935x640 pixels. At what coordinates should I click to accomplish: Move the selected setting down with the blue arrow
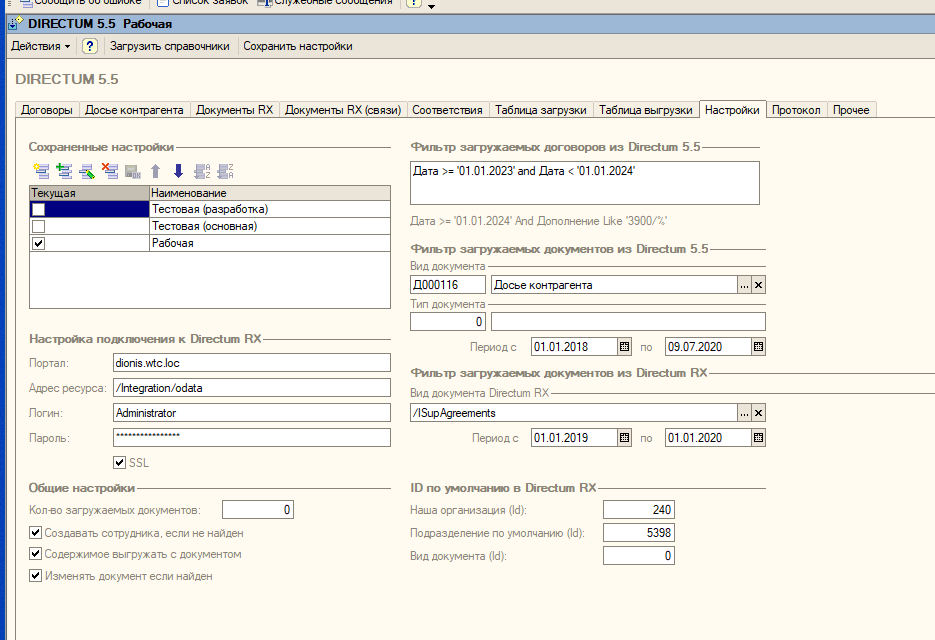[178, 171]
